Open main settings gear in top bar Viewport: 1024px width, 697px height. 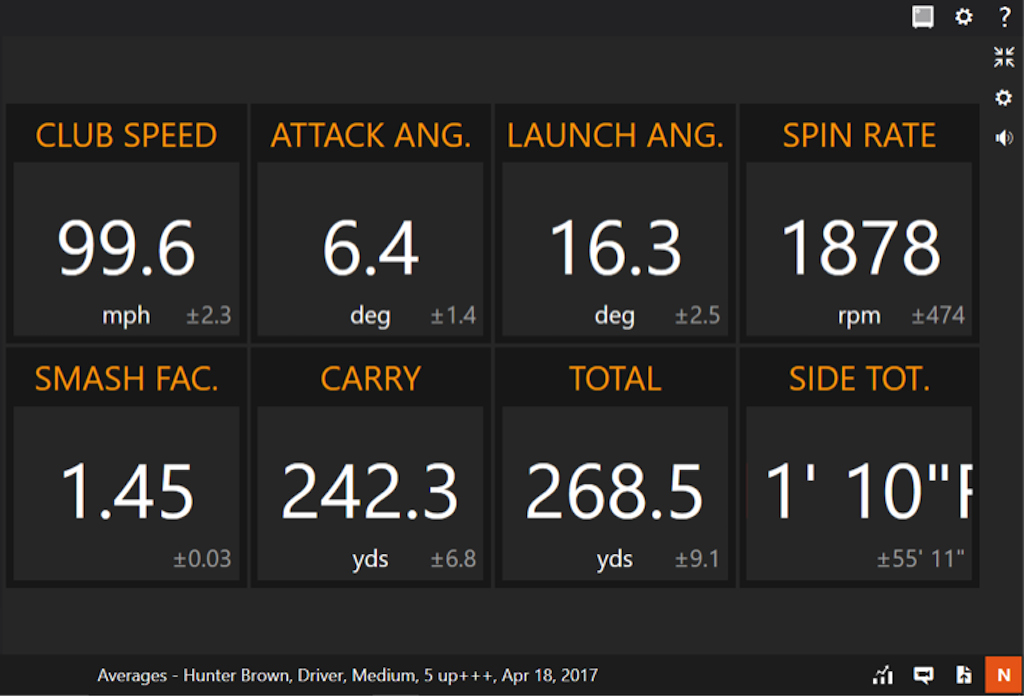click(x=963, y=16)
